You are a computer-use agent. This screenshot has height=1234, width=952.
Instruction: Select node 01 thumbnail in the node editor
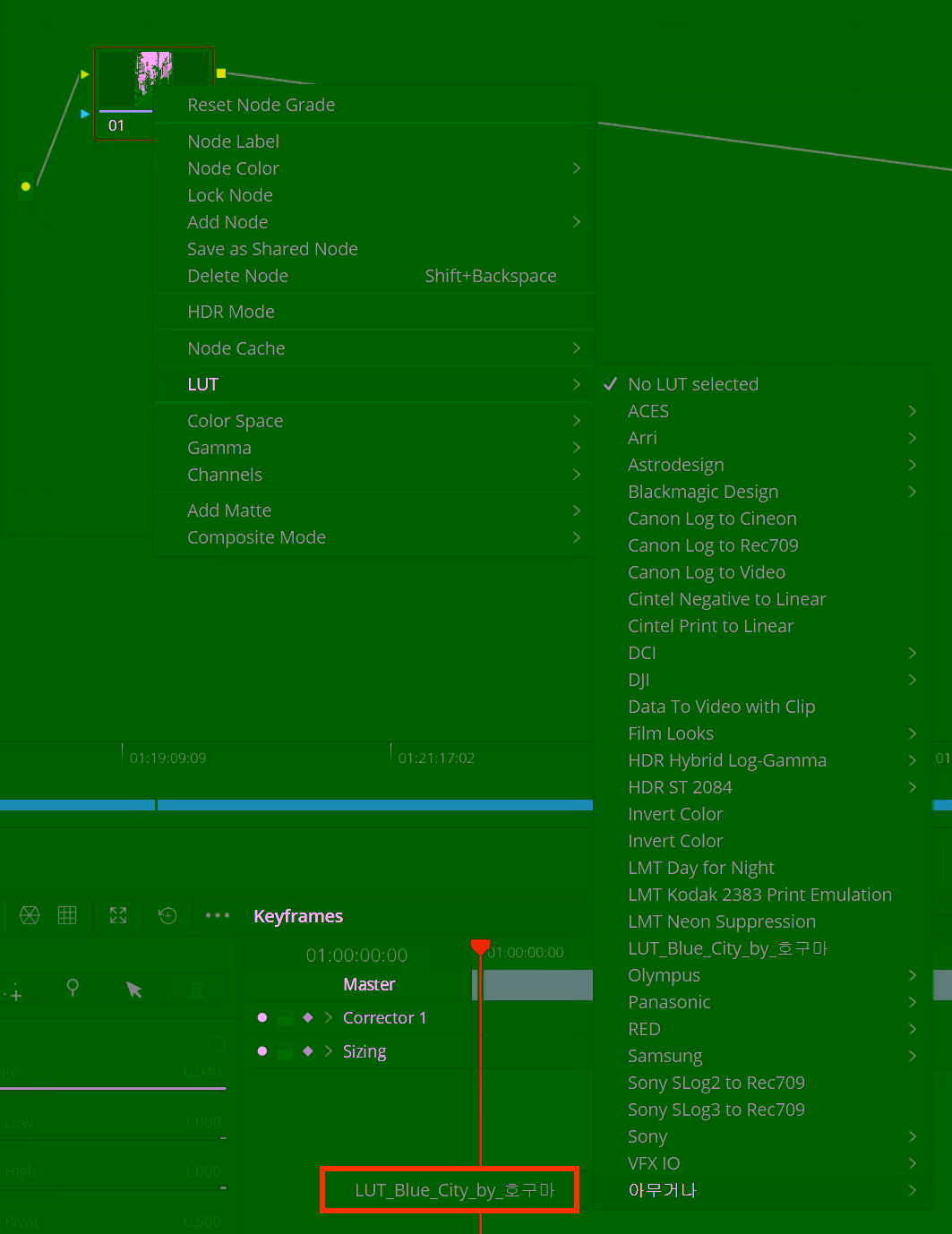153,79
